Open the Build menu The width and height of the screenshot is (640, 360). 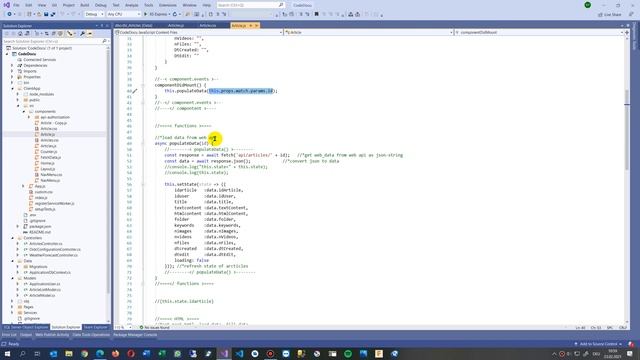84,5
